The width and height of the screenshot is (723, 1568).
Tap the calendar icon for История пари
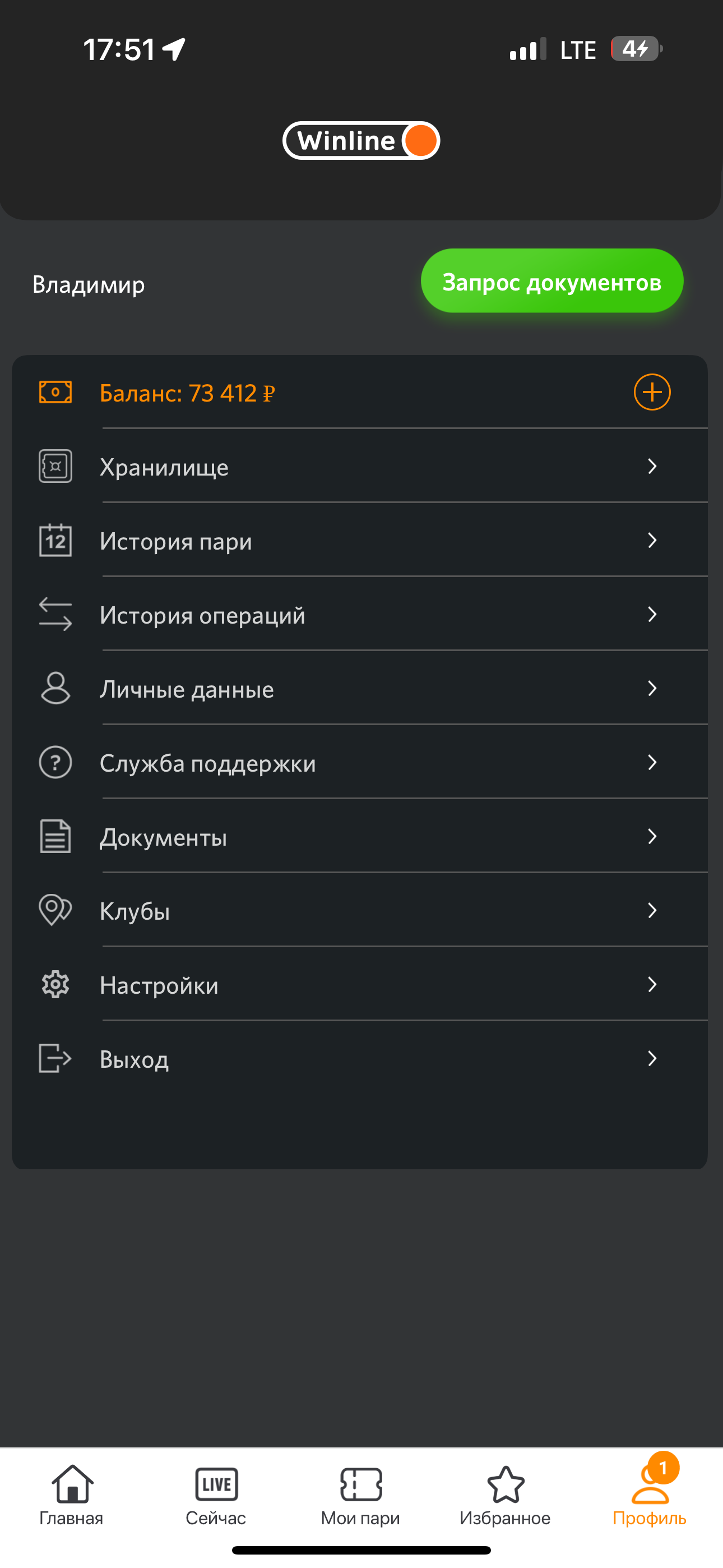(55, 541)
